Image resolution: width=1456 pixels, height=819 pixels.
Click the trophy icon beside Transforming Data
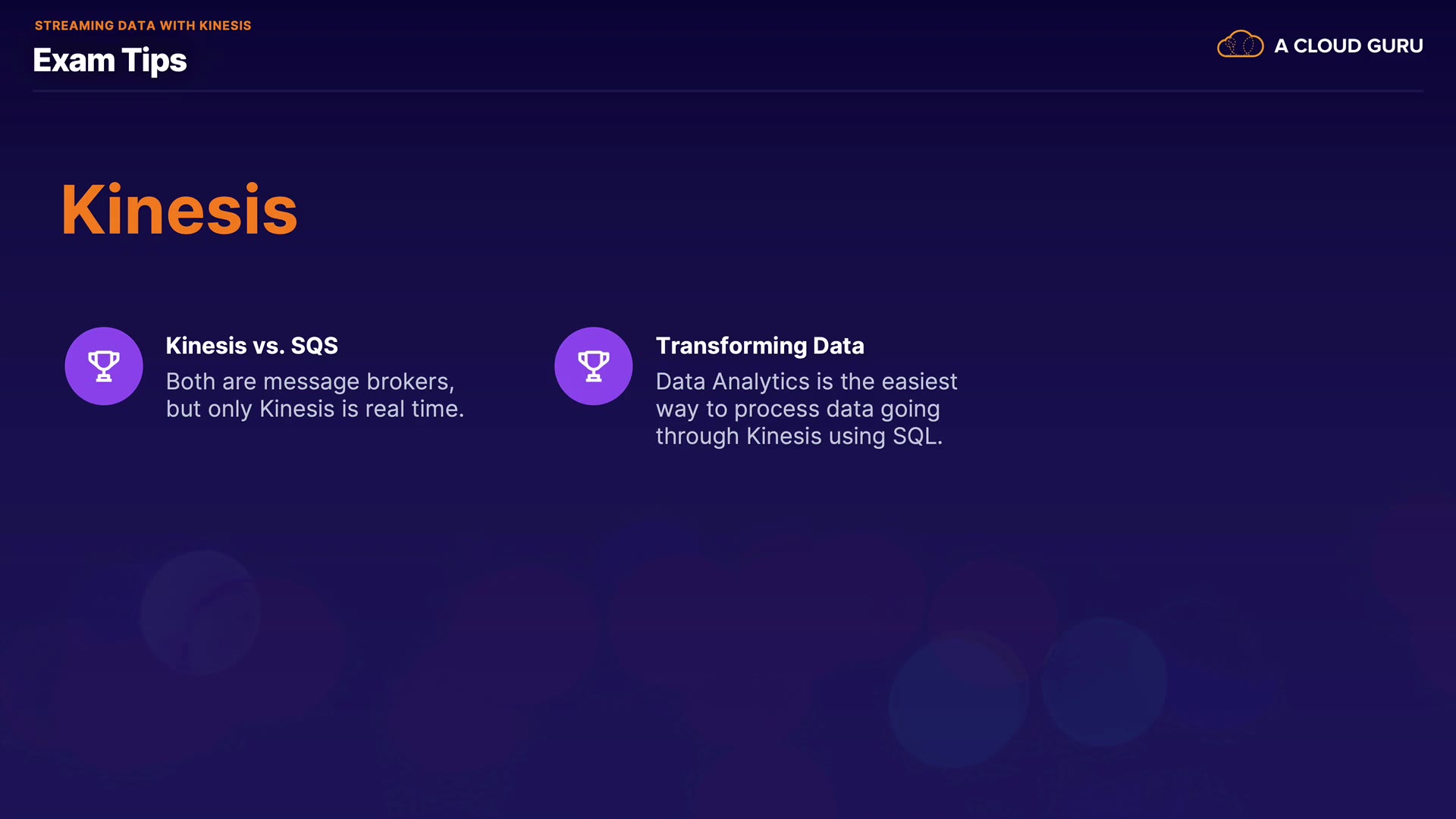[594, 366]
